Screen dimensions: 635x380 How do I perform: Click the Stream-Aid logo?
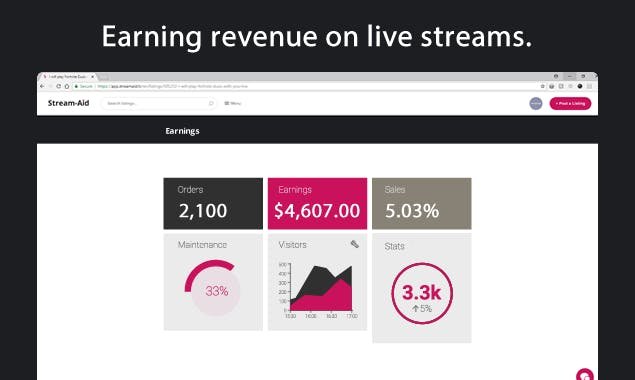68,103
